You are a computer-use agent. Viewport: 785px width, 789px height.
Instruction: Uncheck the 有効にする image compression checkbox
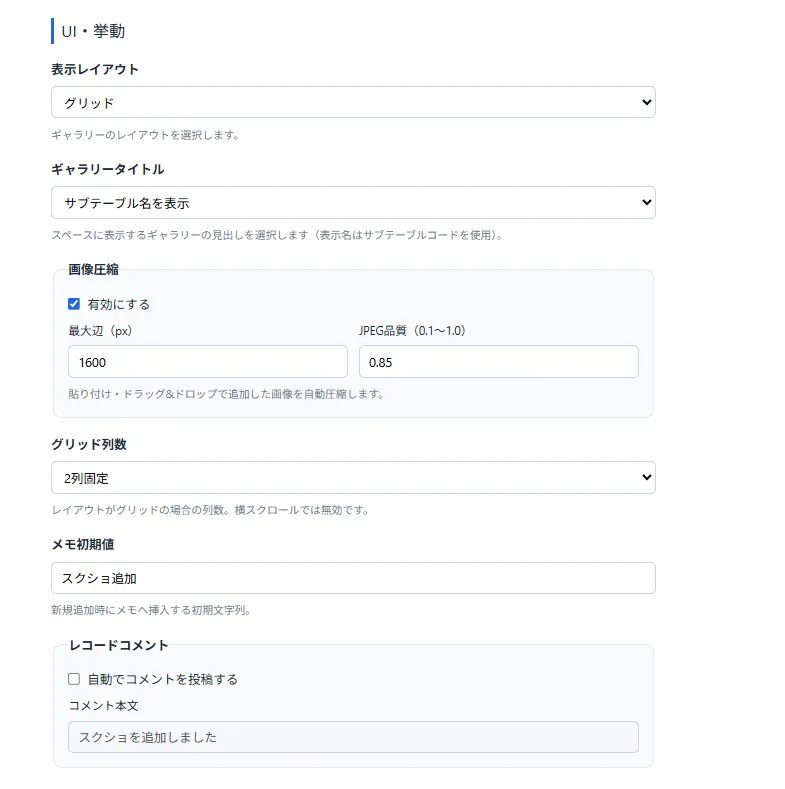click(x=74, y=304)
